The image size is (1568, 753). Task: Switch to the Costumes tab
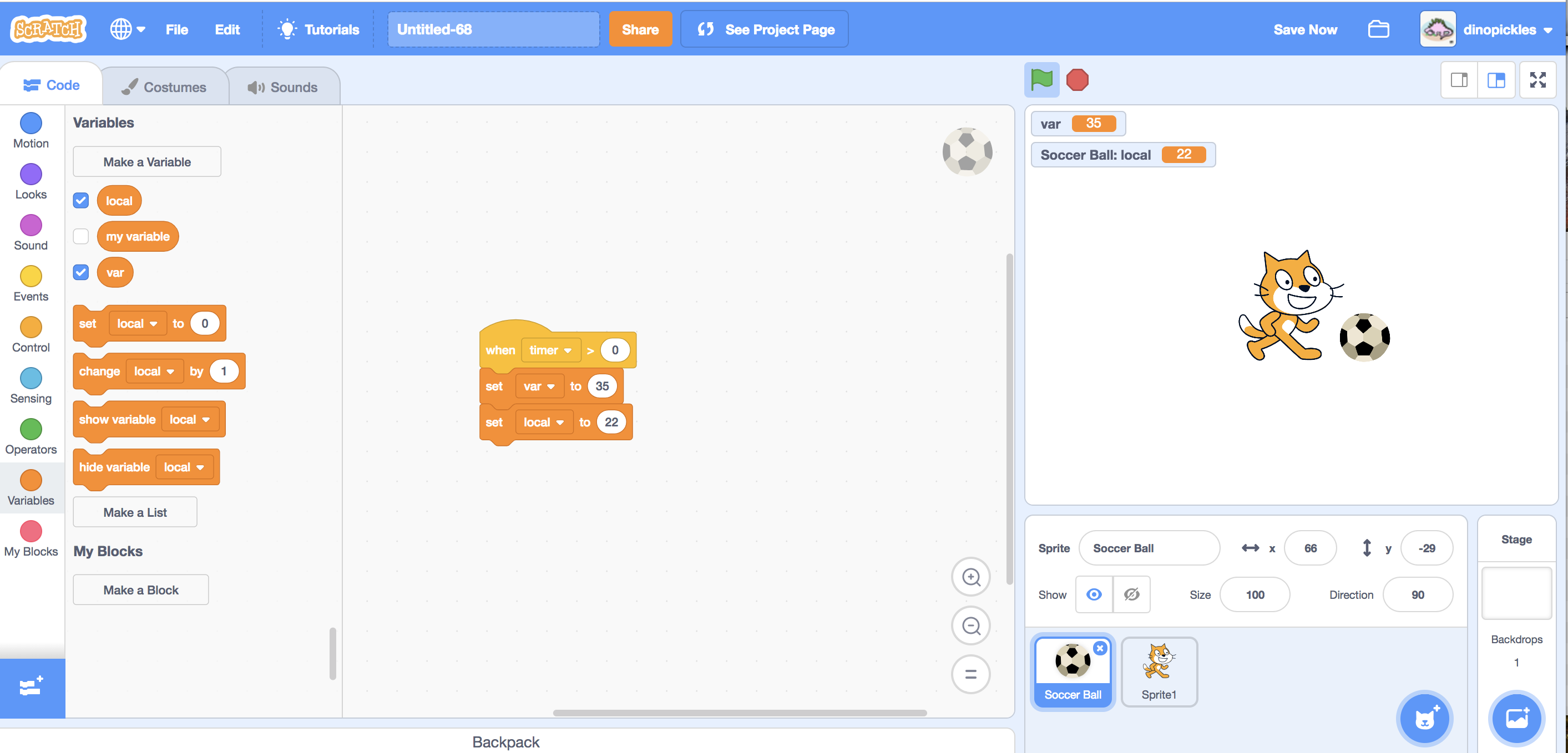pos(164,87)
